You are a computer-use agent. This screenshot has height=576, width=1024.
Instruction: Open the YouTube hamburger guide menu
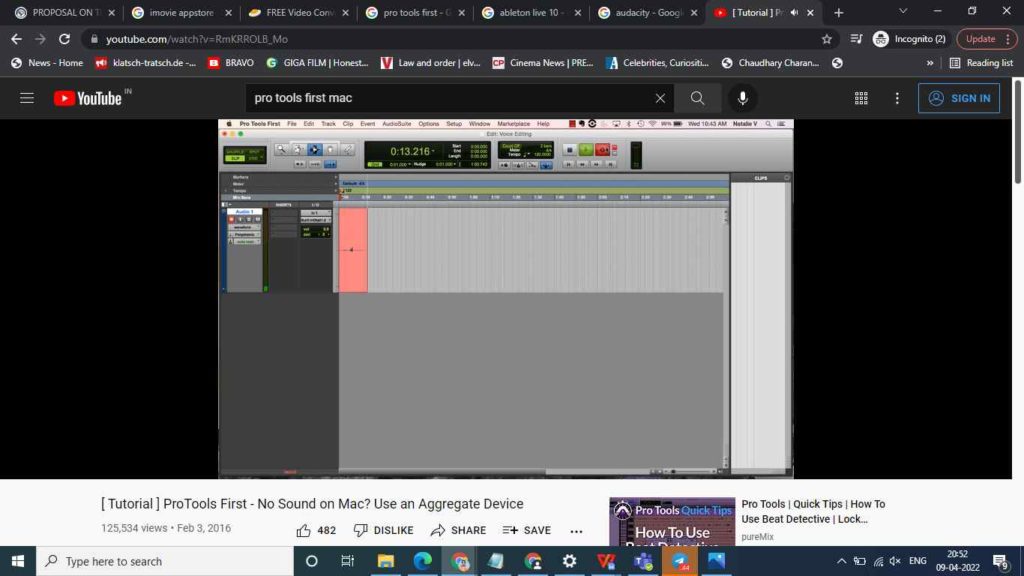[x=27, y=98]
